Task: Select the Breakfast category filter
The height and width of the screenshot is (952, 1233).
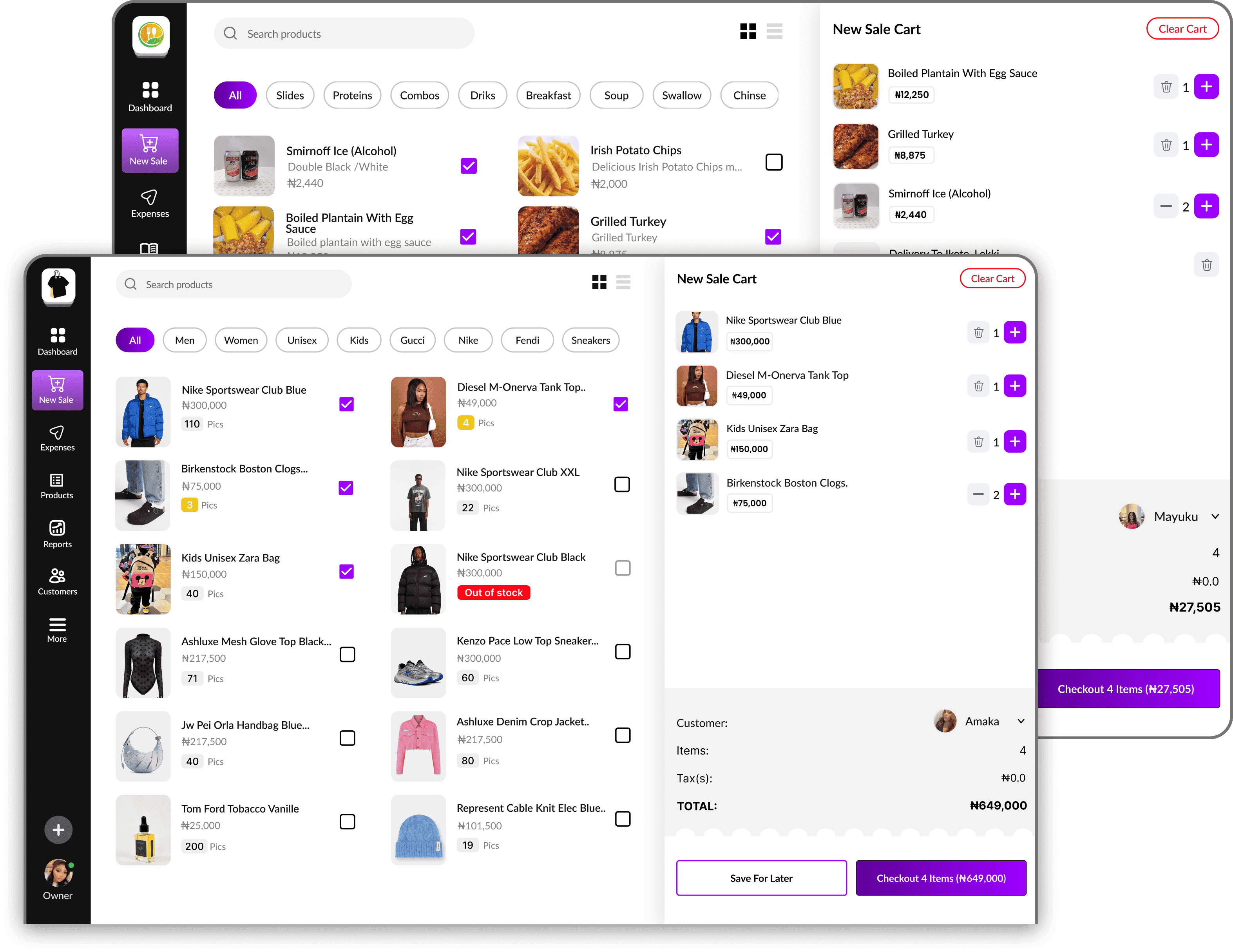Action: point(548,95)
